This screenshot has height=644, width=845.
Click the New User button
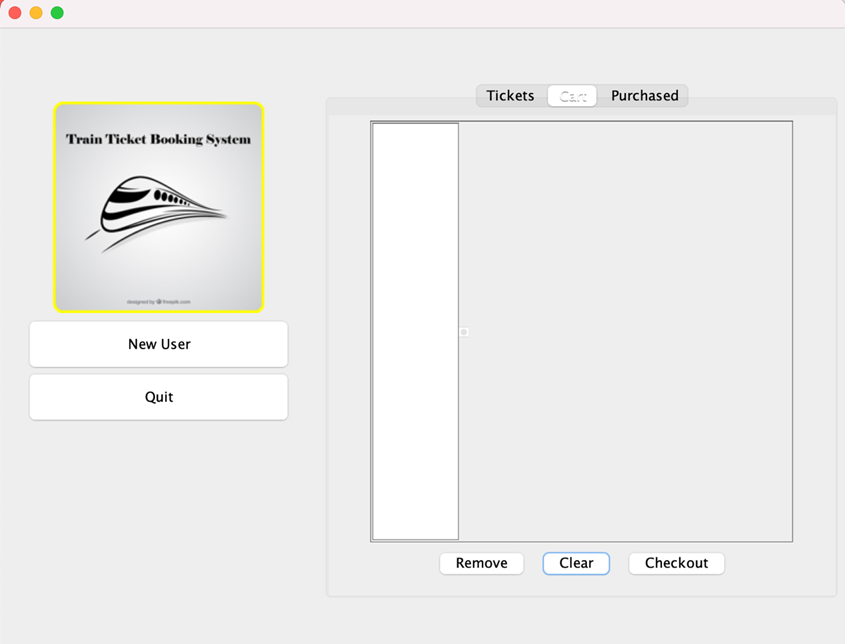(x=158, y=344)
